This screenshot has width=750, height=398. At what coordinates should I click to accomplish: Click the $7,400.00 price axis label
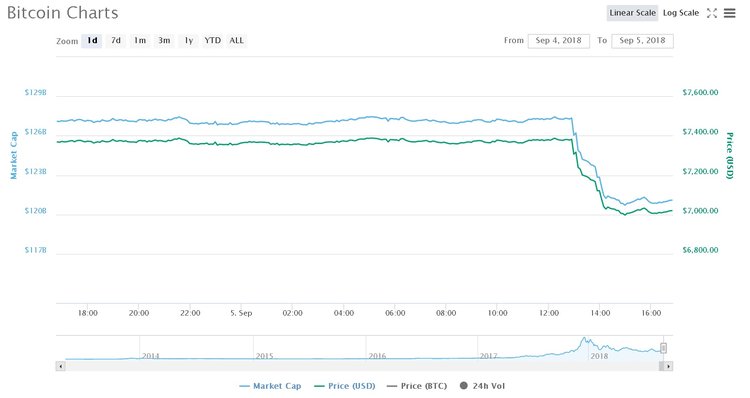tap(700, 132)
